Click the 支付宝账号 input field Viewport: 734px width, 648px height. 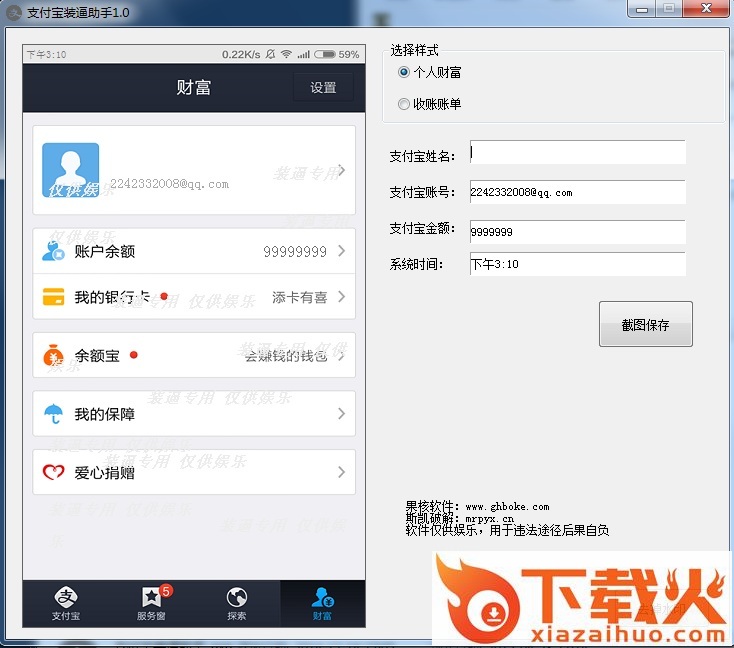pyautogui.click(x=578, y=192)
